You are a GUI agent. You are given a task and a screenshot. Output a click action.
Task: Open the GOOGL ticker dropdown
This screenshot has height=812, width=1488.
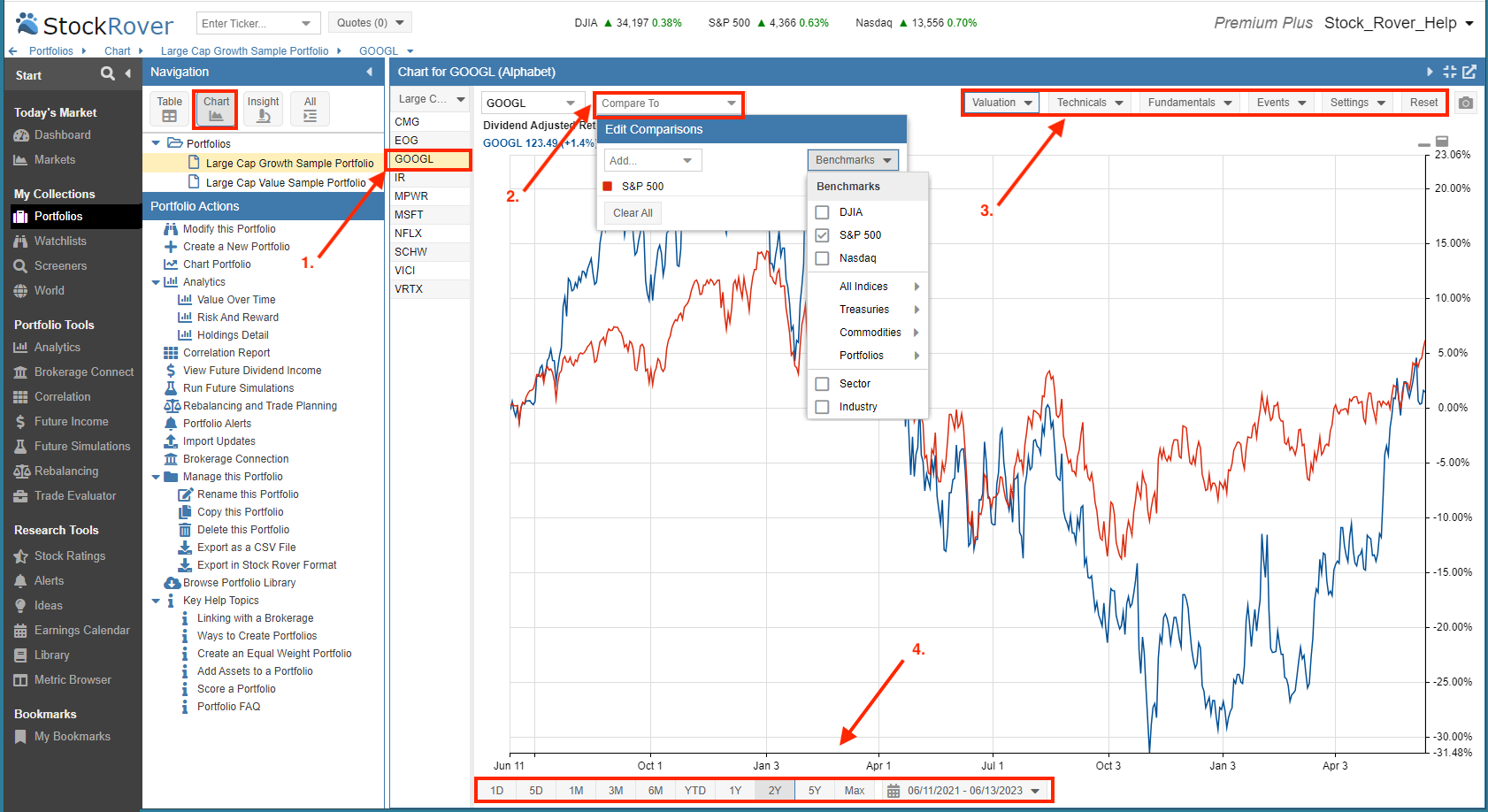click(x=533, y=103)
